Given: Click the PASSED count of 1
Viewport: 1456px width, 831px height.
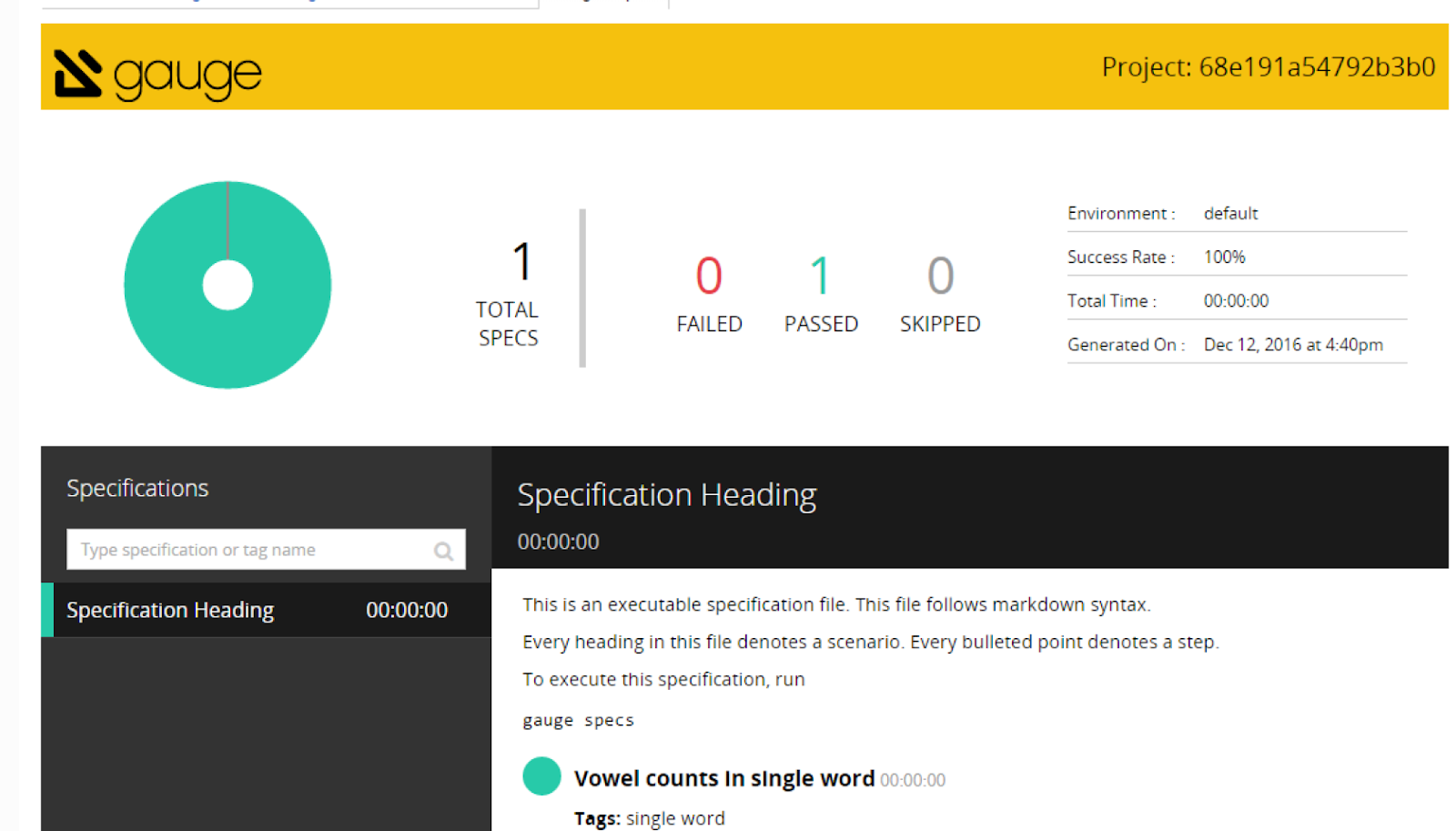Looking at the screenshot, I should (821, 276).
